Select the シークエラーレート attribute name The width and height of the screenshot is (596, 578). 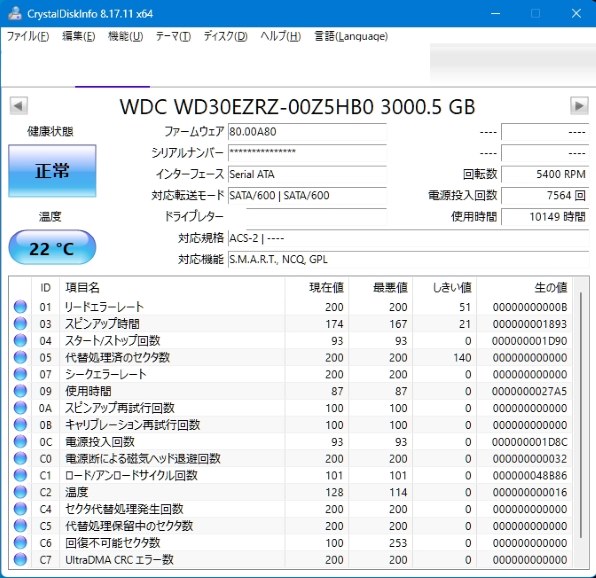click(x=106, y=374)
